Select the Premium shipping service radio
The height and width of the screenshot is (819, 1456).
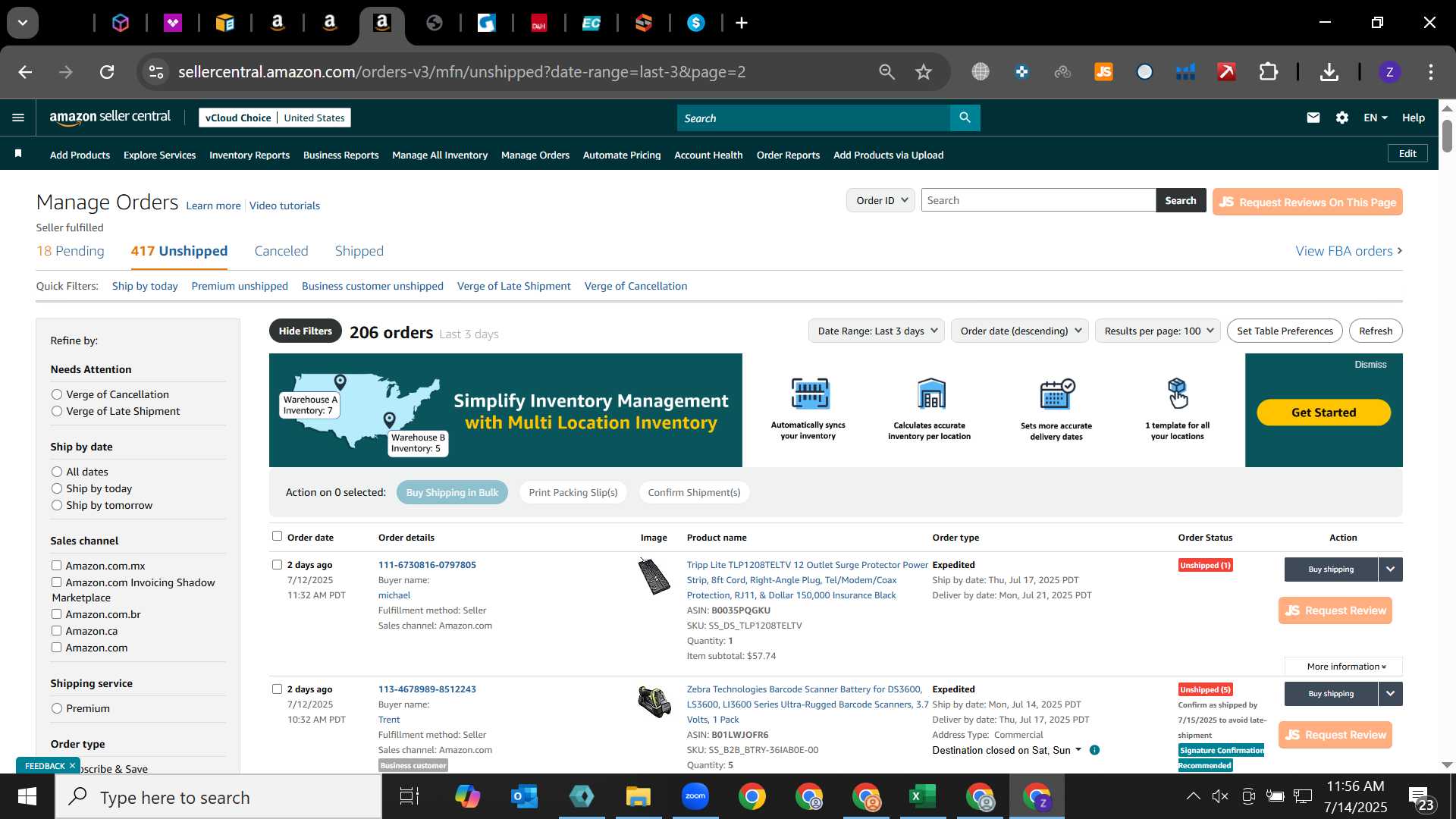tap(57, 708)
